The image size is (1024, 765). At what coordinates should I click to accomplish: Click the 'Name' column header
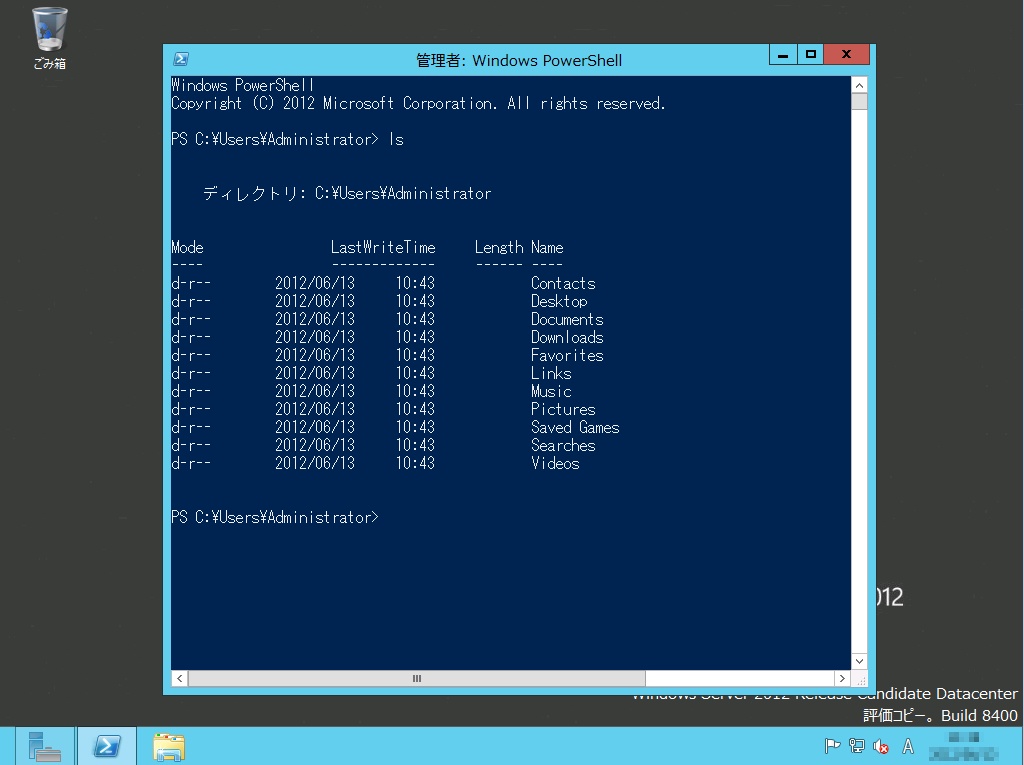click(547, 247)
